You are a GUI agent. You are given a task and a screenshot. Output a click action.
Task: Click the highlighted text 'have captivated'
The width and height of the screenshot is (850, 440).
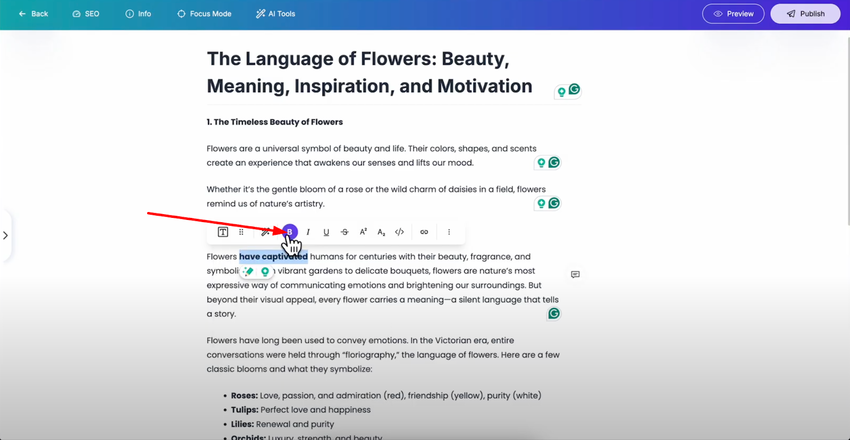[274, 256]
